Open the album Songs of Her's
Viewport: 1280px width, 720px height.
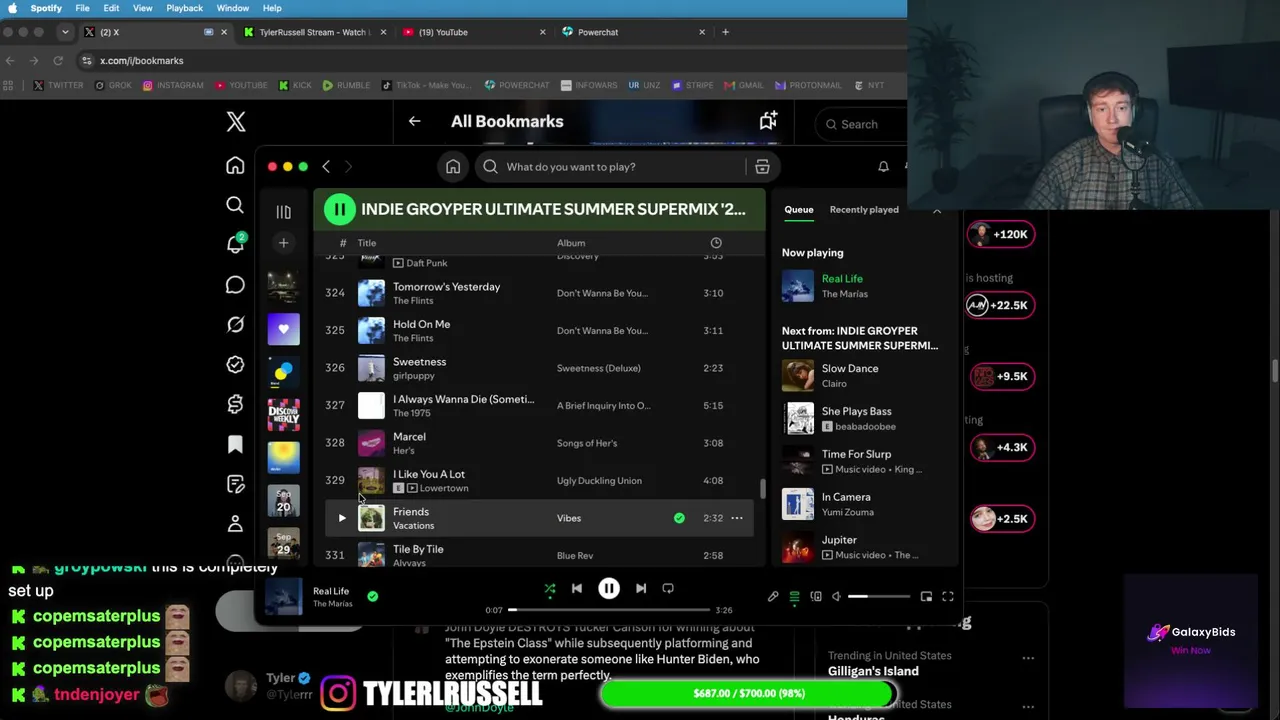click(587, 443)
